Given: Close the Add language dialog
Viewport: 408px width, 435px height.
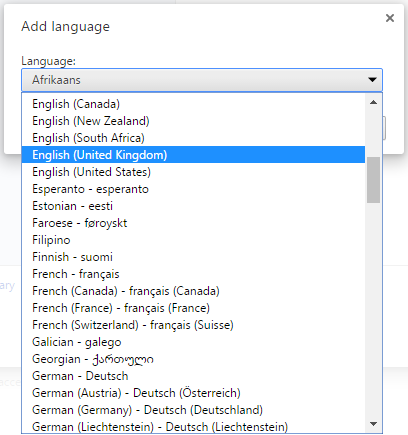Looking at the screenshot, I should [x=390, y=18].
